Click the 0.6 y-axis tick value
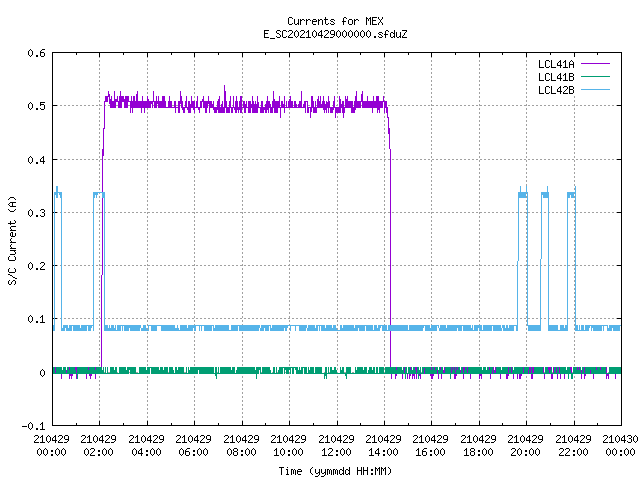The height and width of the screenshot is (480, 640). 36,53
